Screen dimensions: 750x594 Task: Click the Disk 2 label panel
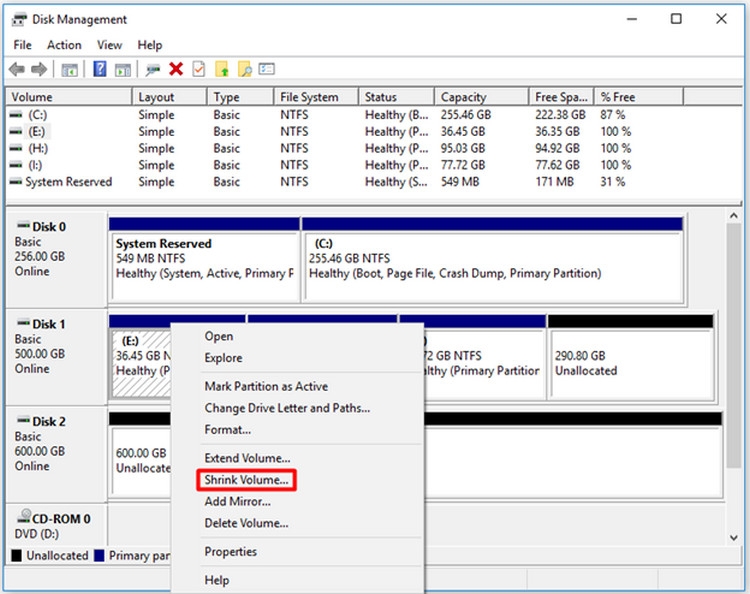(56, 454)
